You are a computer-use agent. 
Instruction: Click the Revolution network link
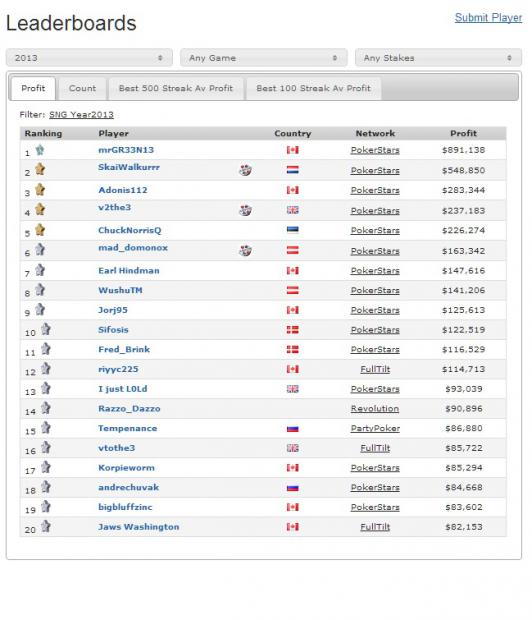(x=375, y=409)
